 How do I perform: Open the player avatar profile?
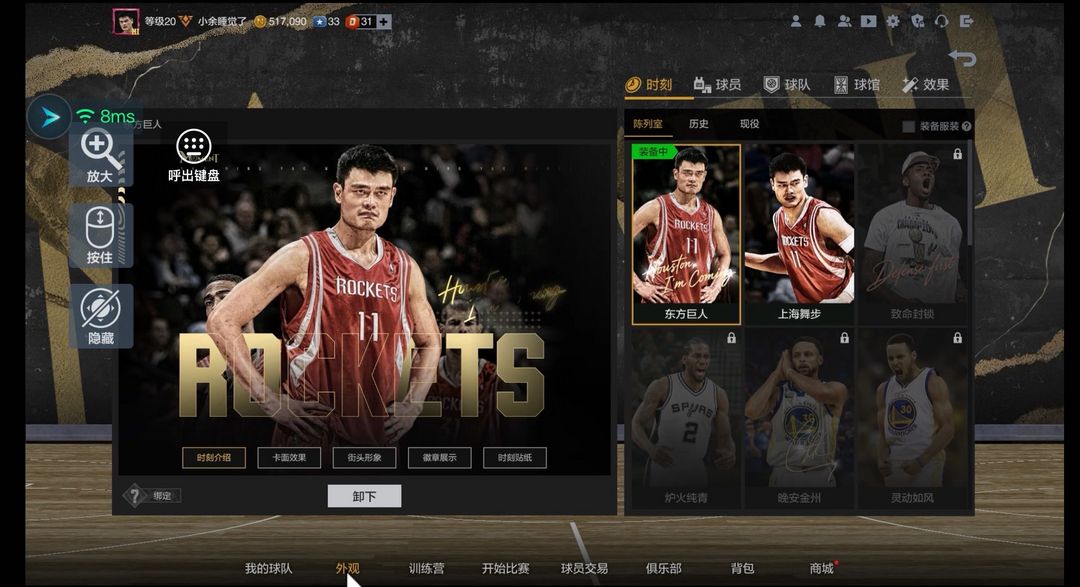126,22
